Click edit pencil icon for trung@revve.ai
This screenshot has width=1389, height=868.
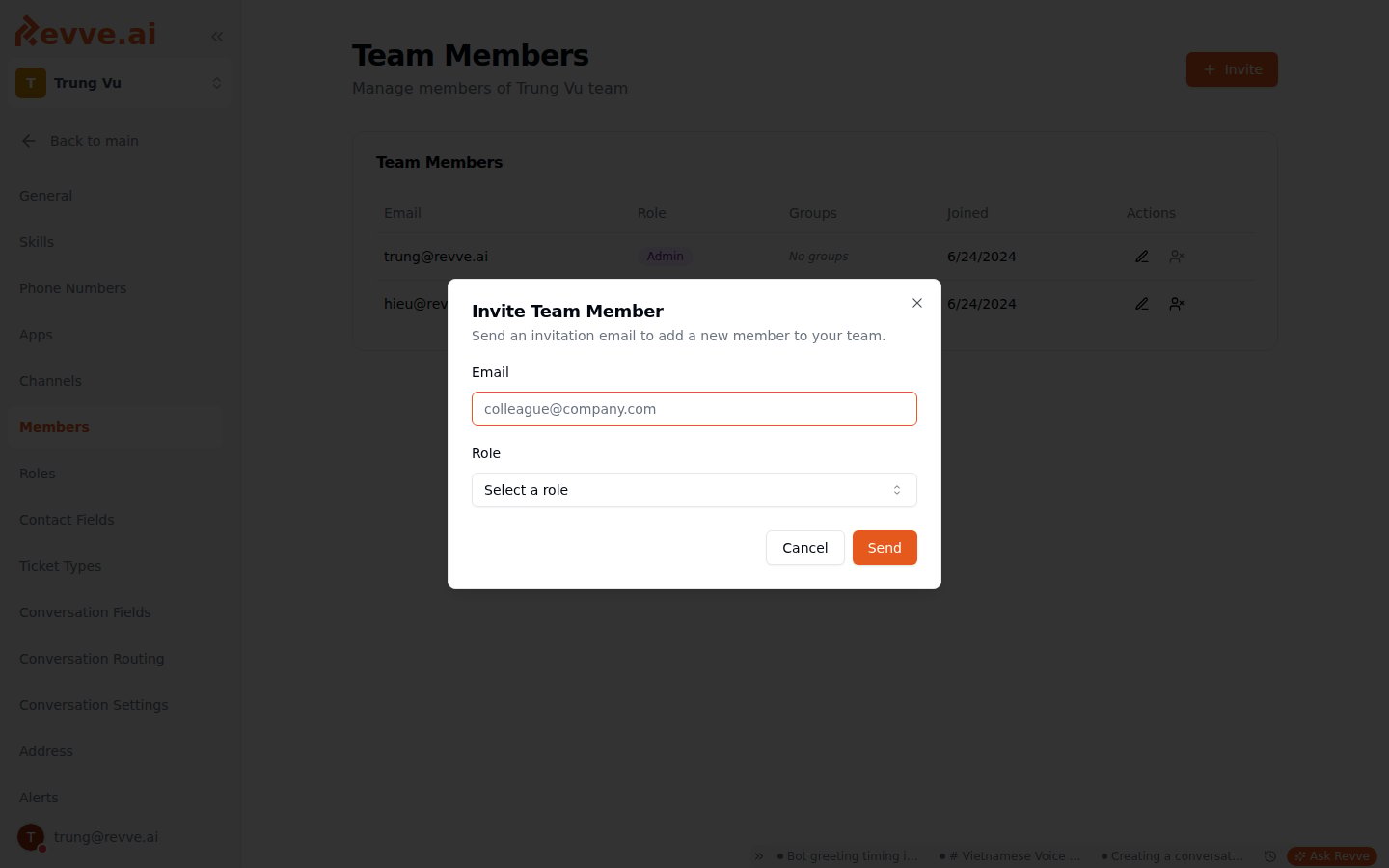tap(1142, 257)
